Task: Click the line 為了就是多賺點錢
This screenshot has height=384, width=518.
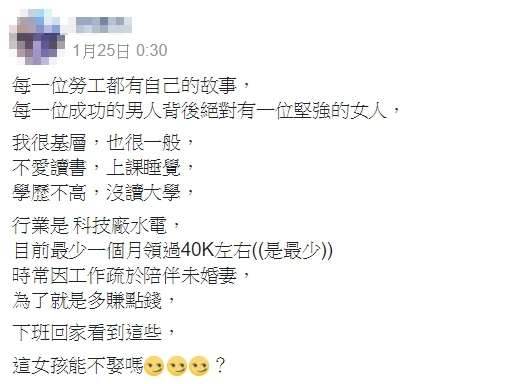Action: (x=87, y=301)
